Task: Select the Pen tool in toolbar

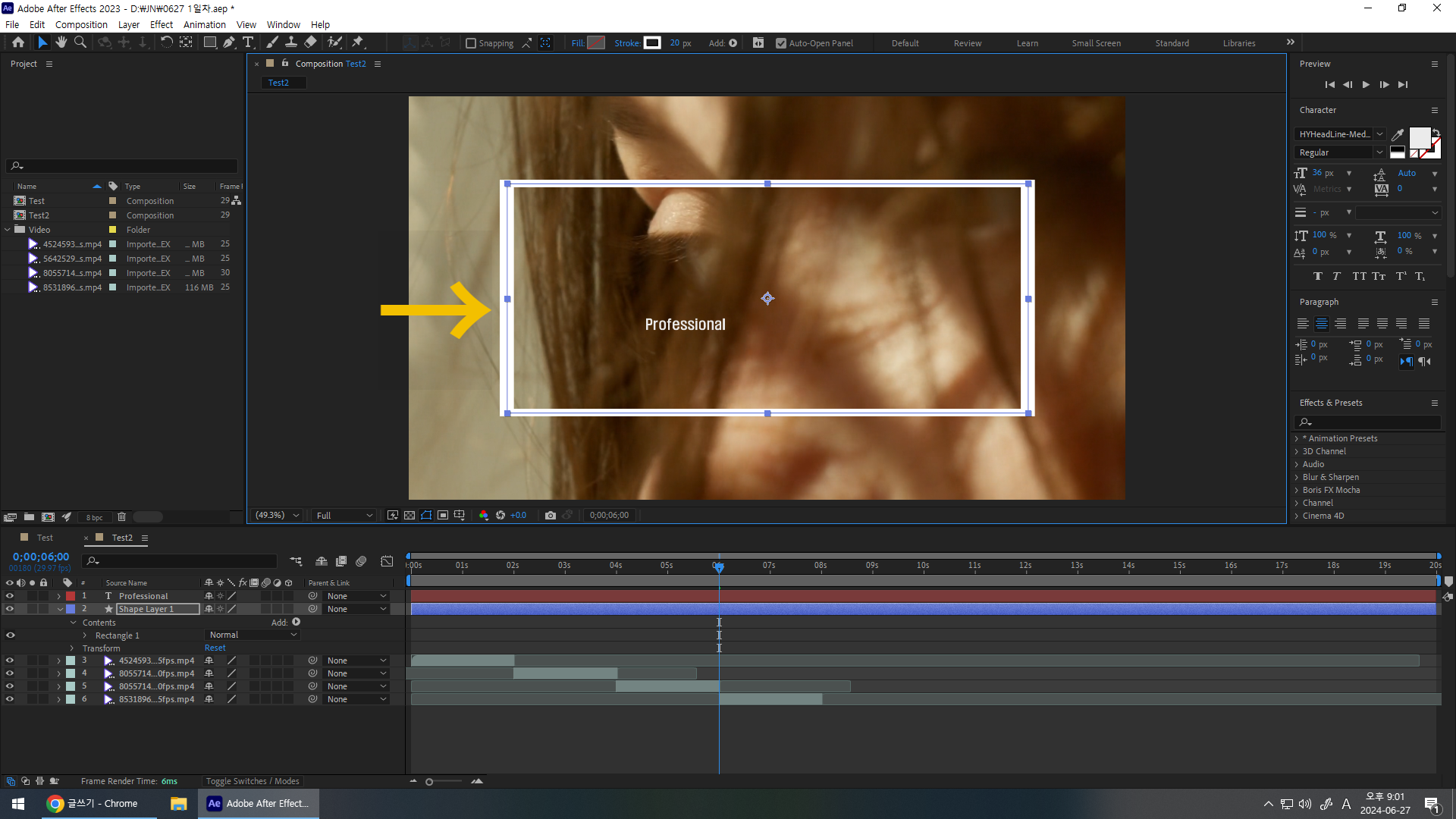Action: 228,42
